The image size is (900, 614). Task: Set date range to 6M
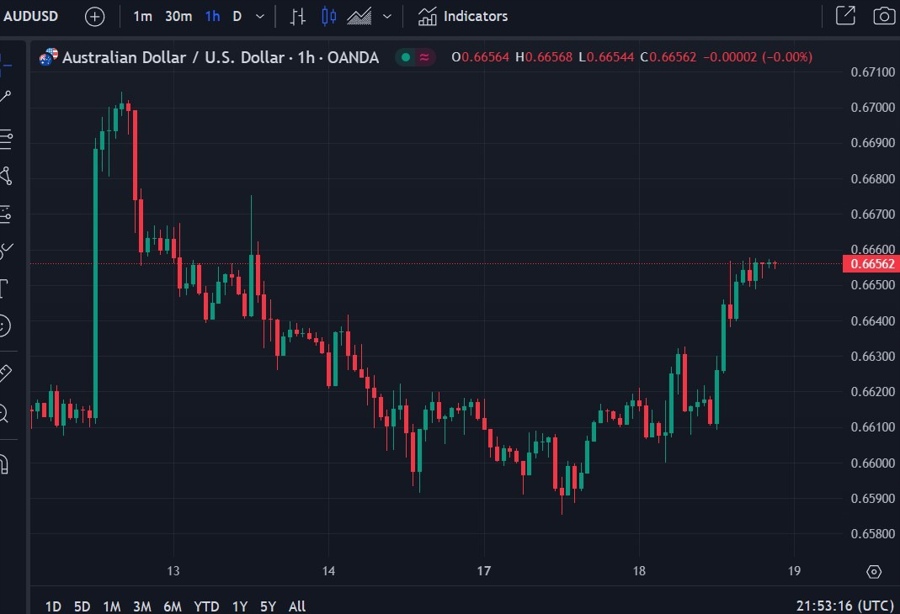click(172, 607)
